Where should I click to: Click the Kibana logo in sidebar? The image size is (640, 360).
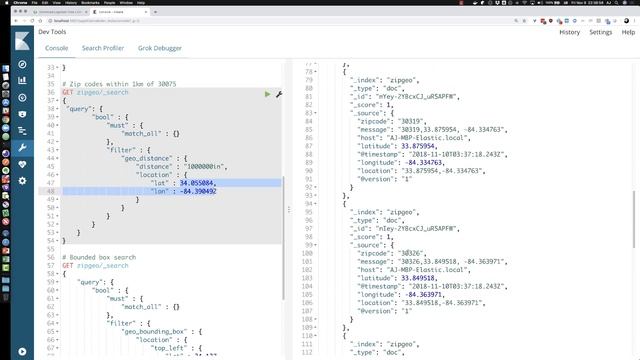pyautogui.click(x=22, y=41)
